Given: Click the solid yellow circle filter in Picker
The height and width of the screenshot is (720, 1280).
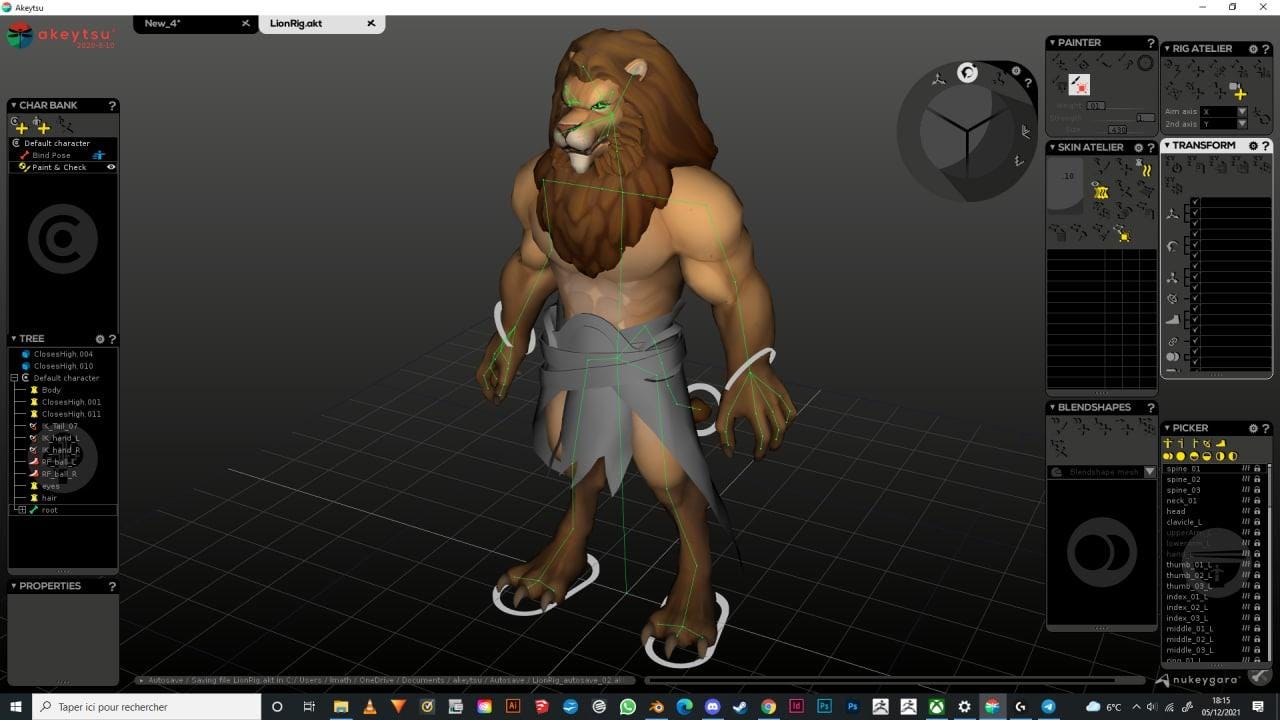Looking at the screenshot, I should [1180, 456].
